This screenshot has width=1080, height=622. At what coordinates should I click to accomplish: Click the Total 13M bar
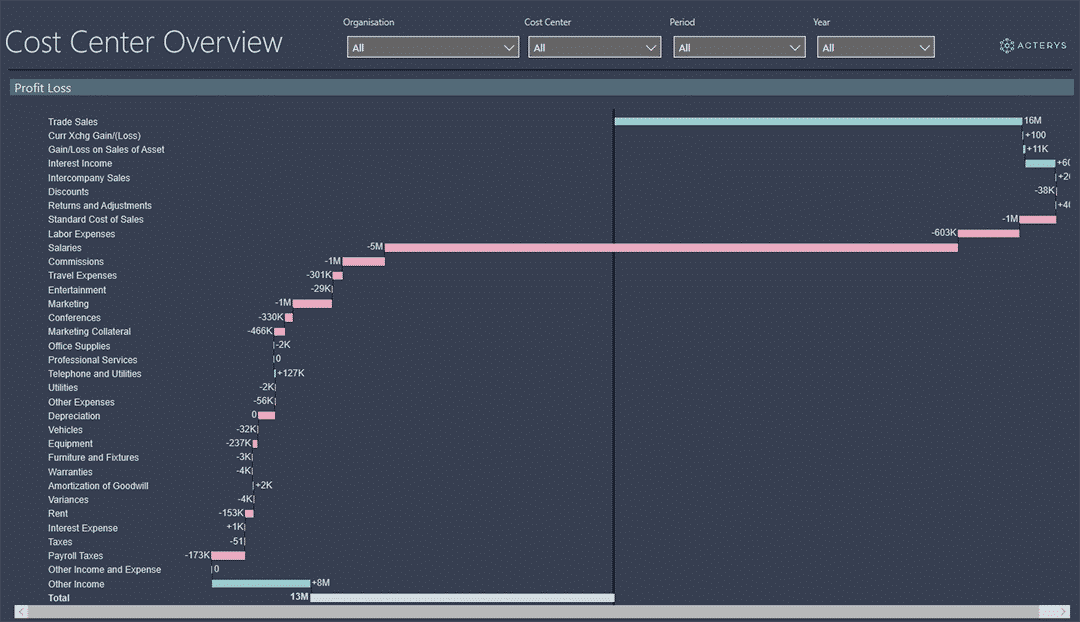(462, 597)
